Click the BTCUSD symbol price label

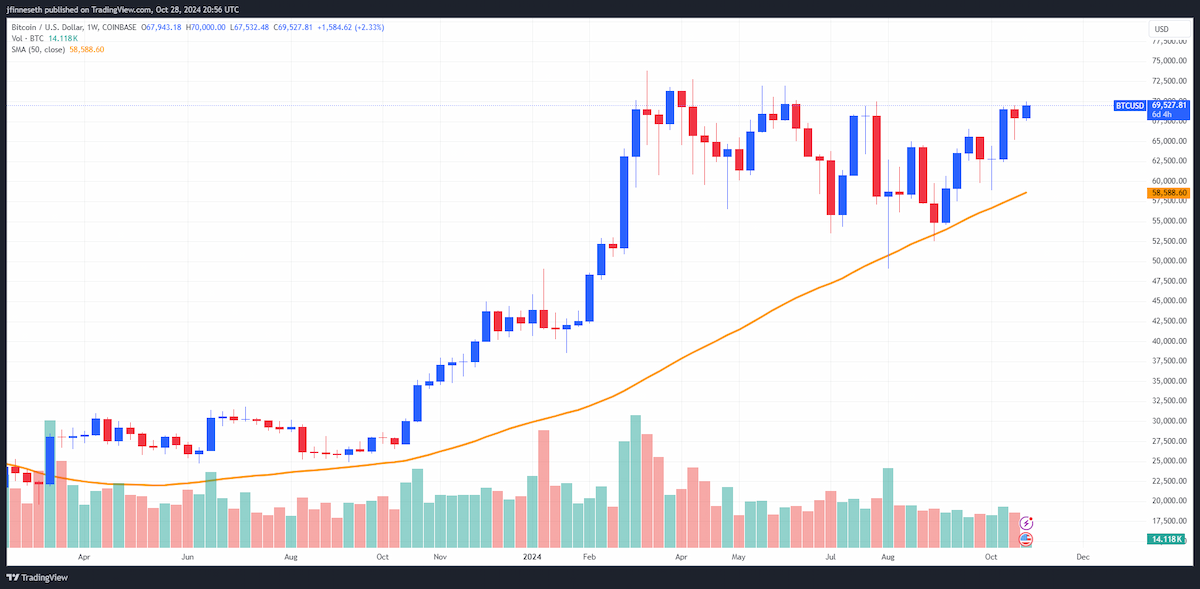point(1130,105)
